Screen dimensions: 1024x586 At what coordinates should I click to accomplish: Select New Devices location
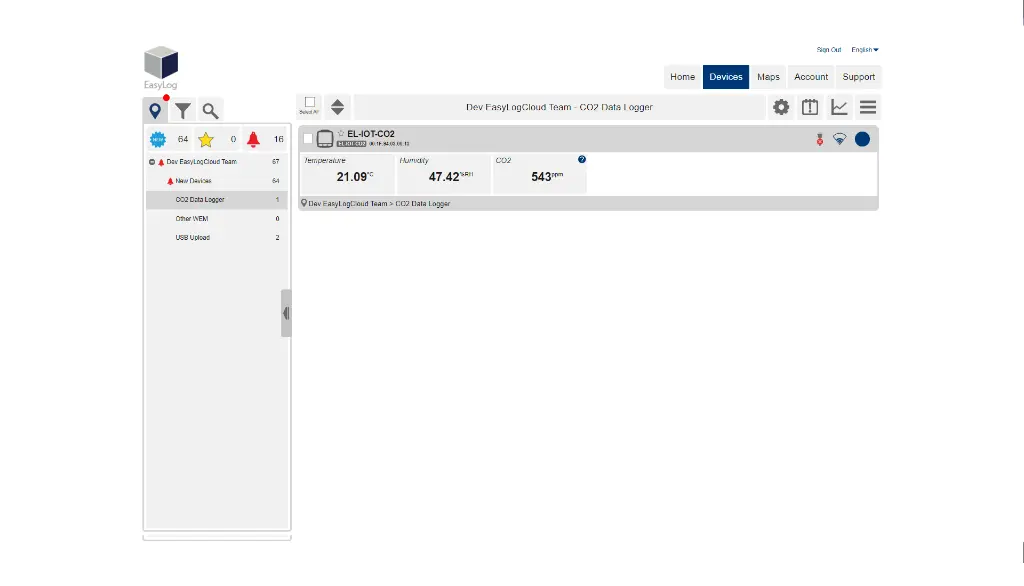point(193,181)
